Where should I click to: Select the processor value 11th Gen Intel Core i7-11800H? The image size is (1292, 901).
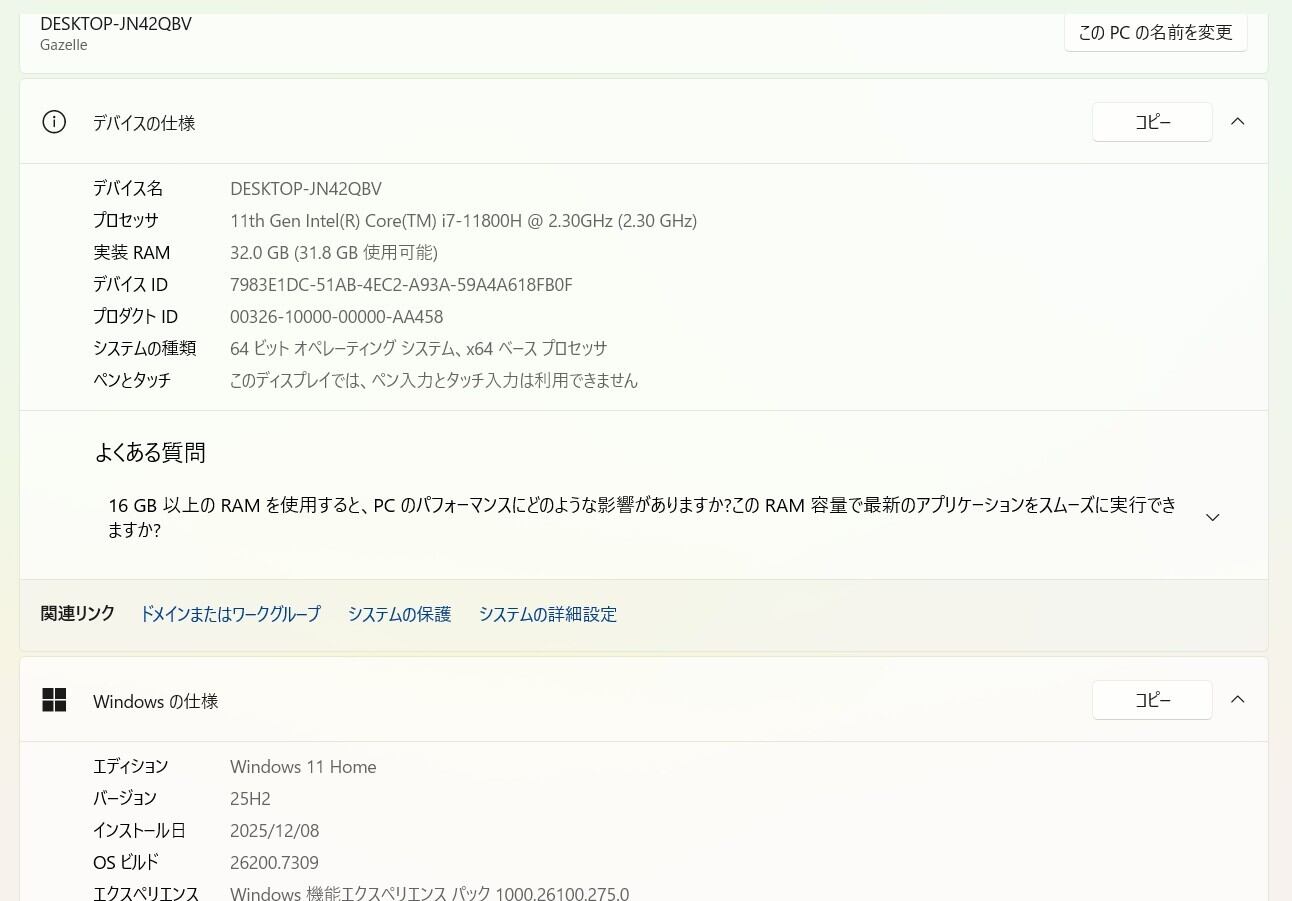pyautogui.click(x=463, y=221)
